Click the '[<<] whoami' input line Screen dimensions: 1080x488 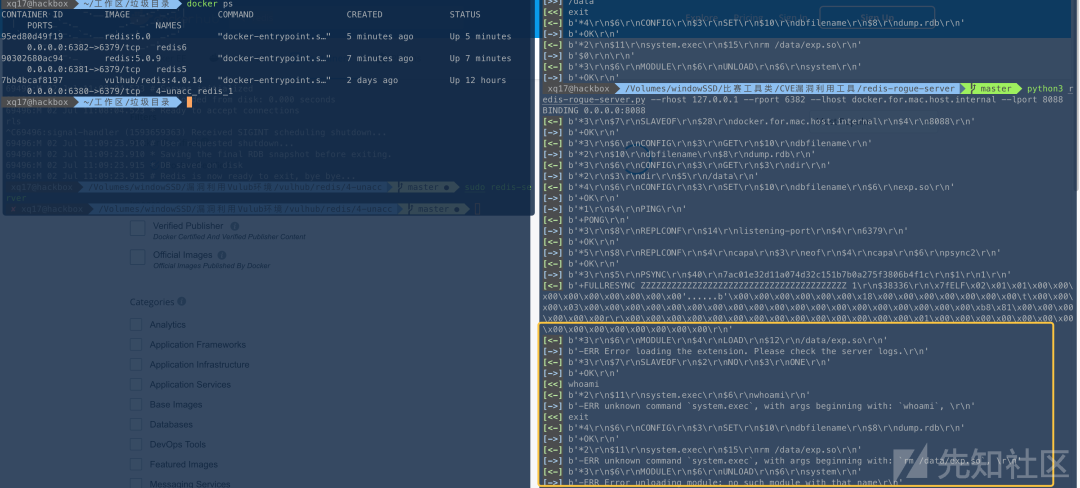tap(571, 384)
